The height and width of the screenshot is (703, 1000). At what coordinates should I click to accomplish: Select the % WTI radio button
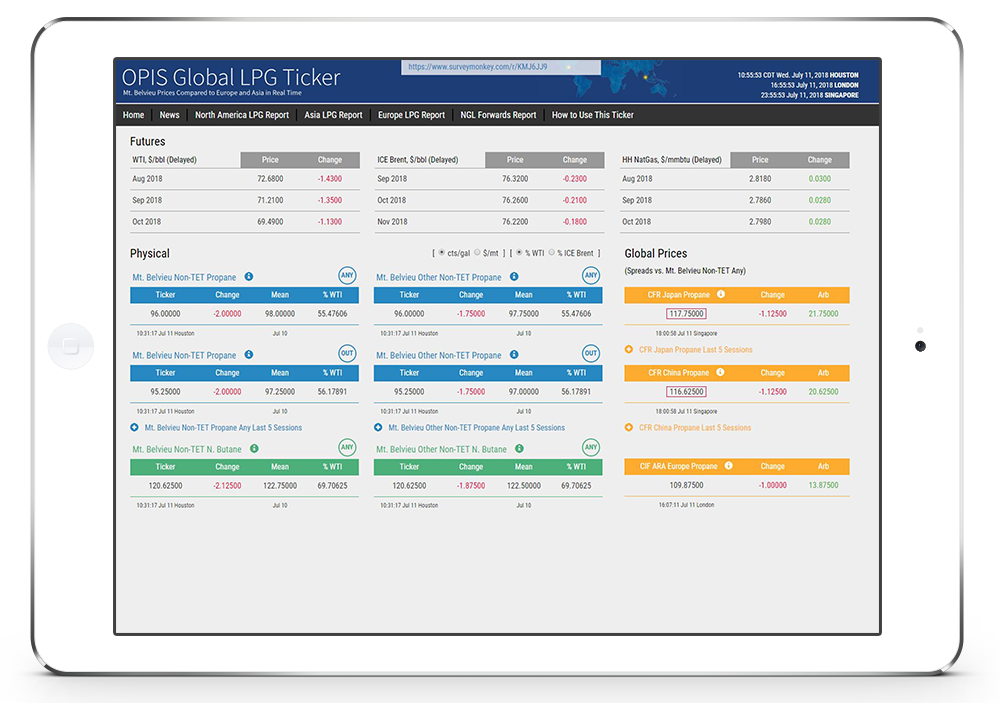coord(519,253)
